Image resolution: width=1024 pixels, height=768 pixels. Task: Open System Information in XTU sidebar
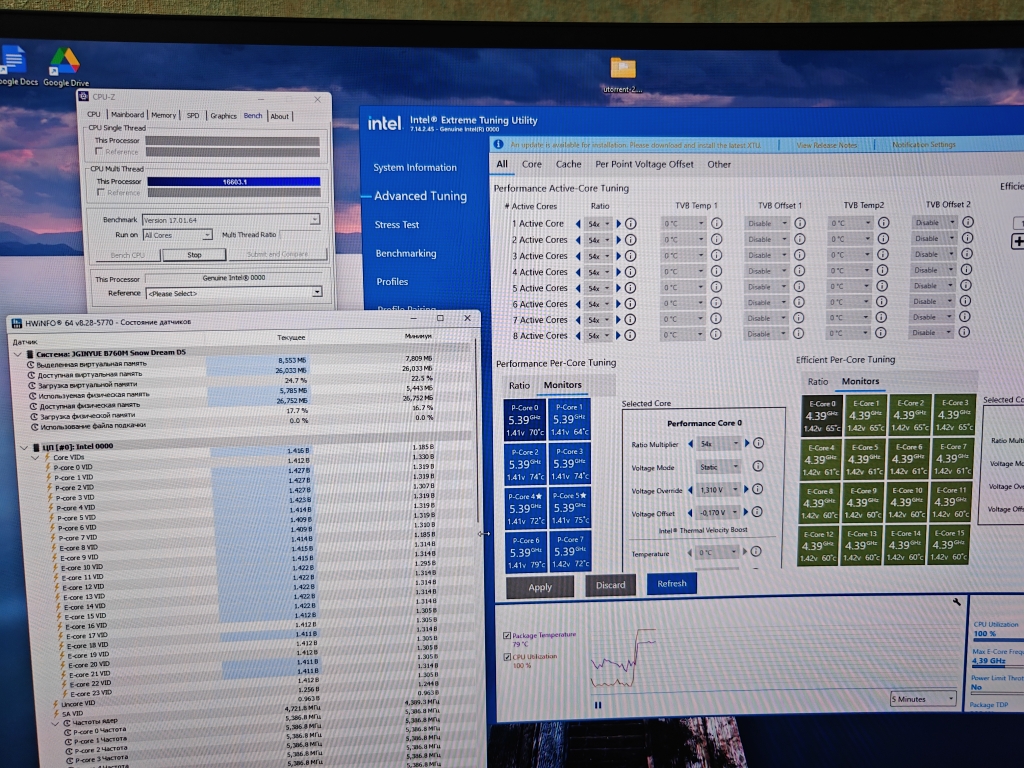coord(415,168)
